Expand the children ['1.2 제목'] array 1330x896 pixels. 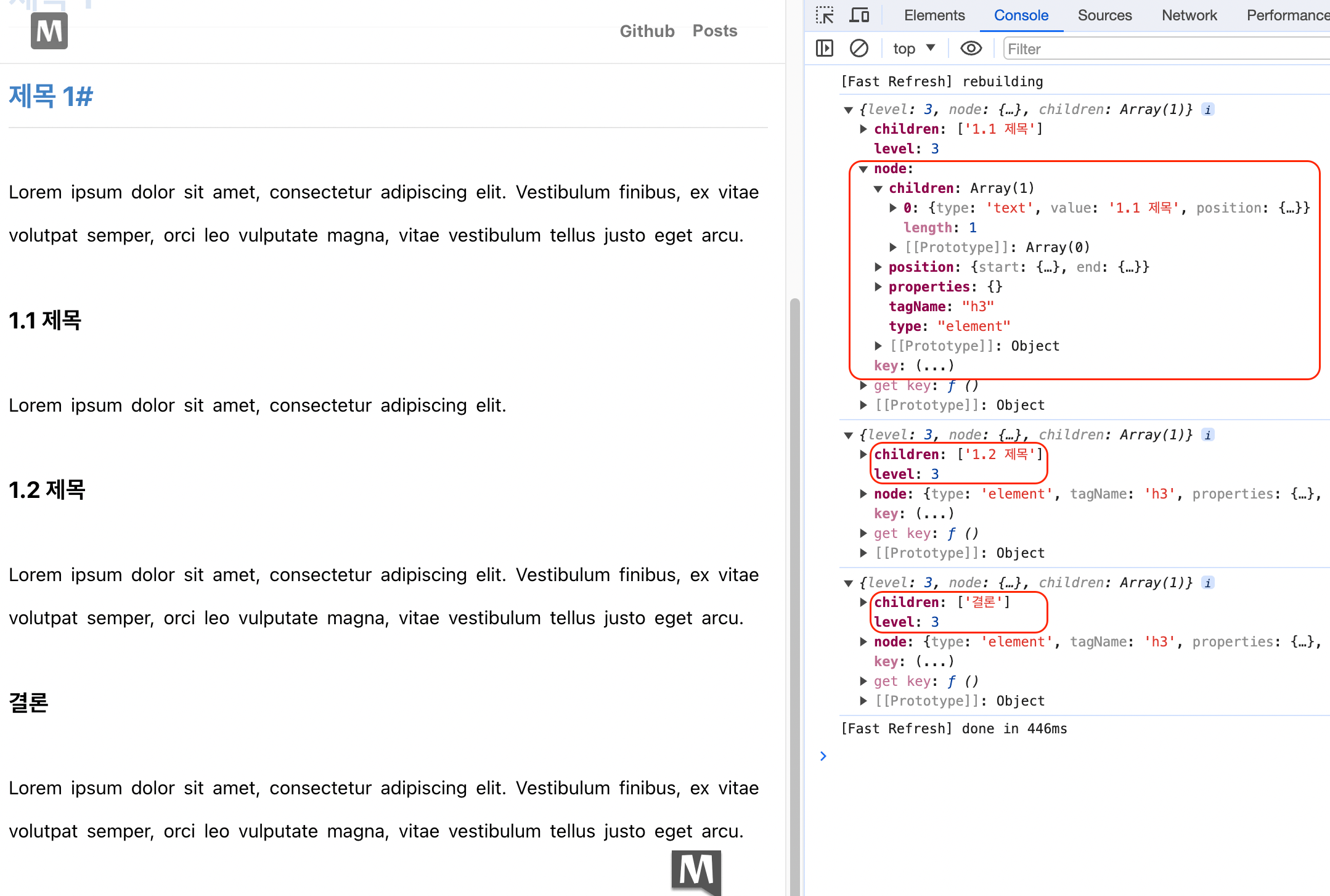(x=863, y=455)
